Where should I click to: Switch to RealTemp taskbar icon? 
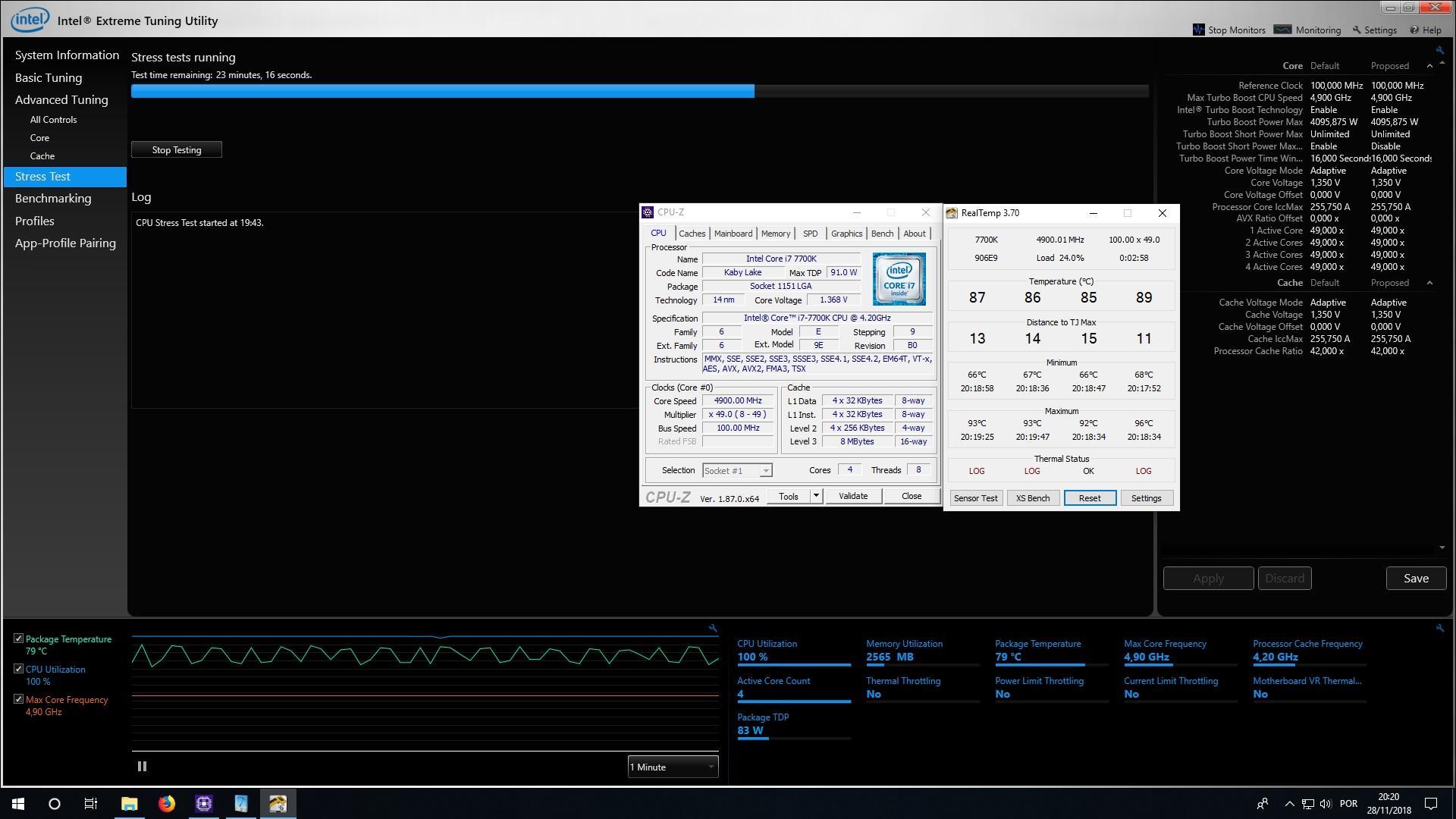tap(278, 804)
